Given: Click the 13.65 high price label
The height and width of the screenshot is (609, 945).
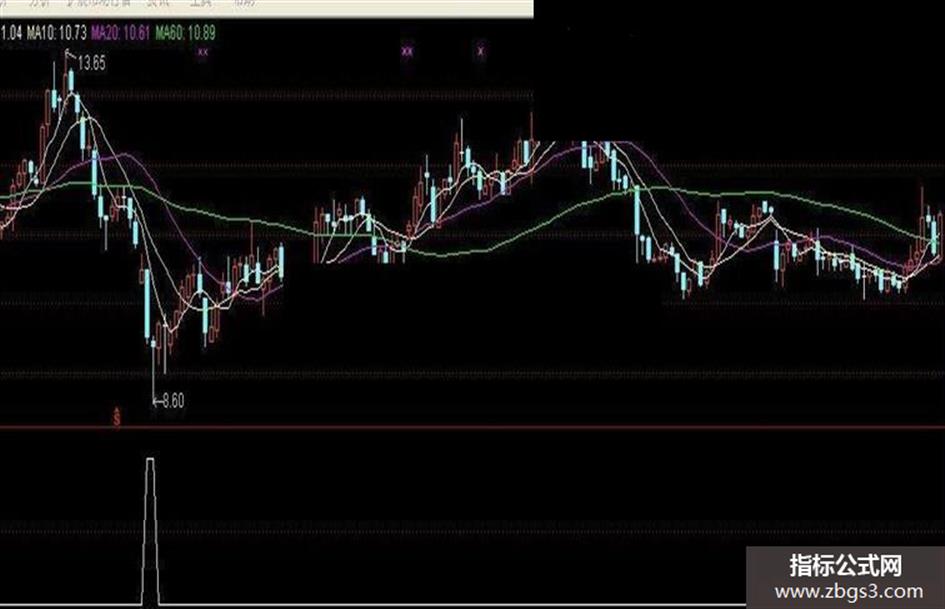Looking at the screenshot, I should pos(92,63).
